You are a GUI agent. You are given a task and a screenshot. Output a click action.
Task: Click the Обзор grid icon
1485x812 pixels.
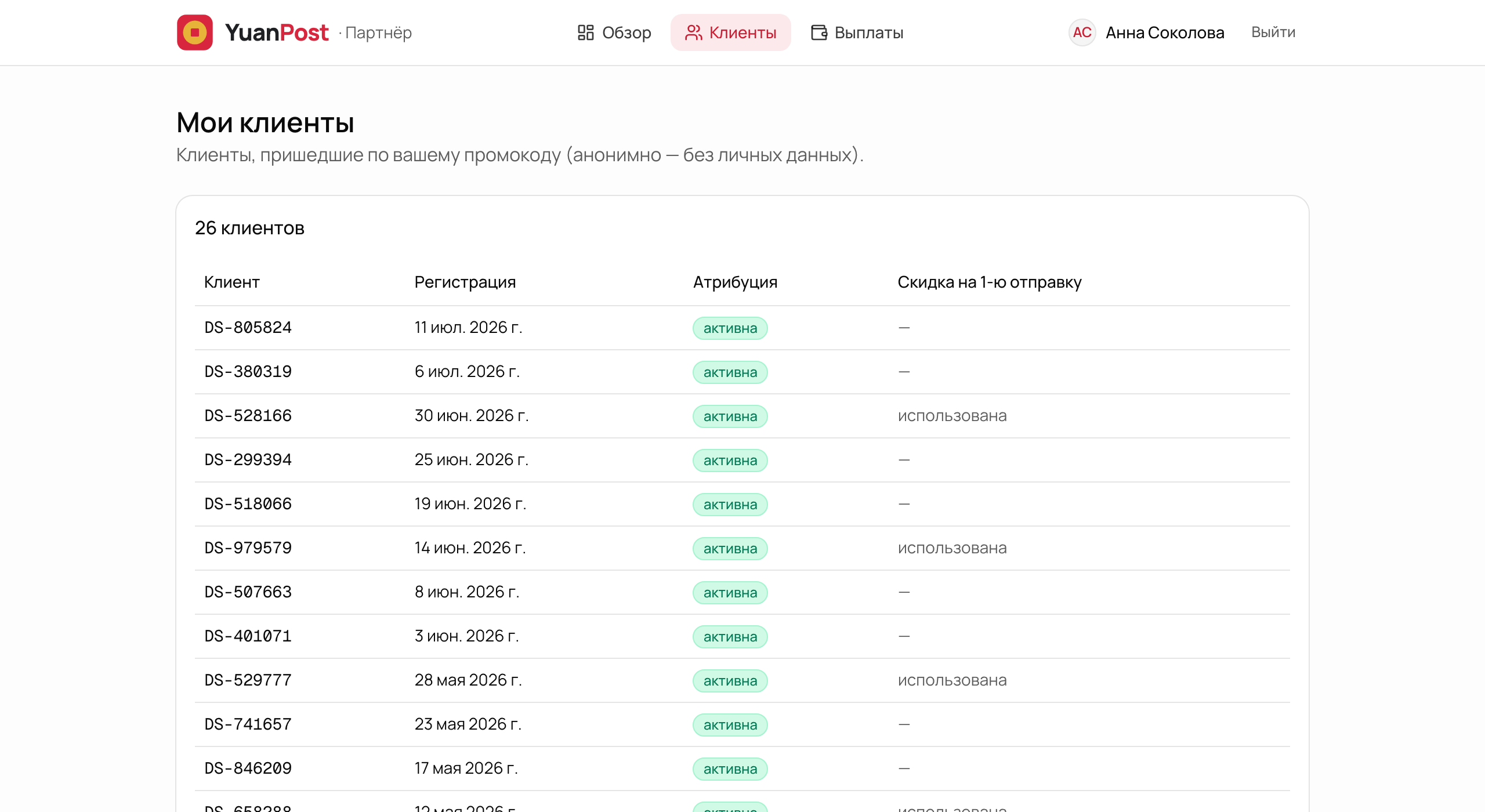585,32
